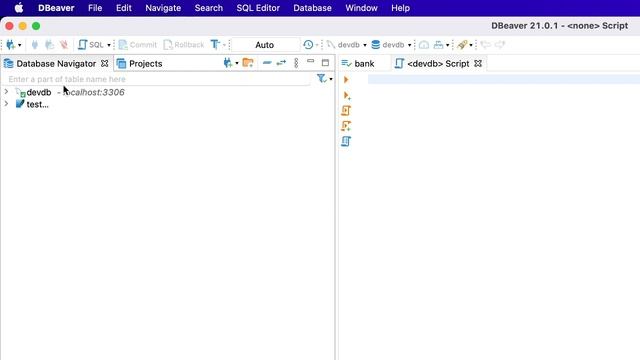Open the SQL Editor menu
This screenshot has height=360, width=640.
(258, 8)
